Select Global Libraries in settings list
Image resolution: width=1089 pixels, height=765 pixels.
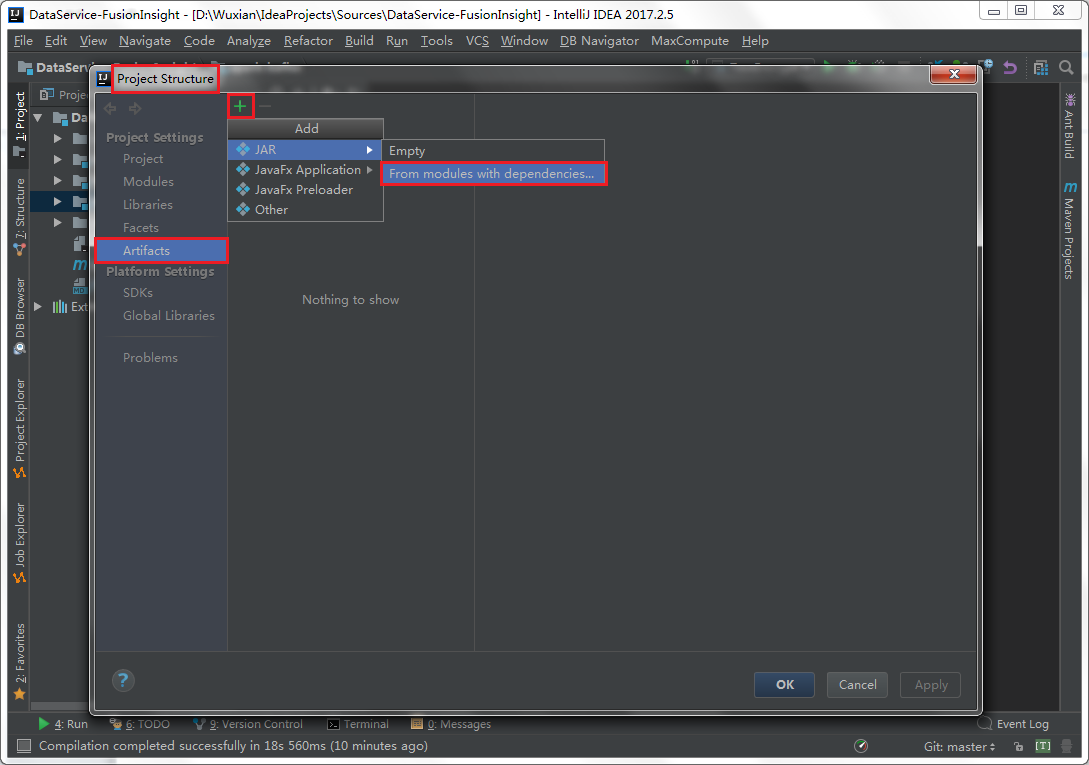click(x=169, y=315)
